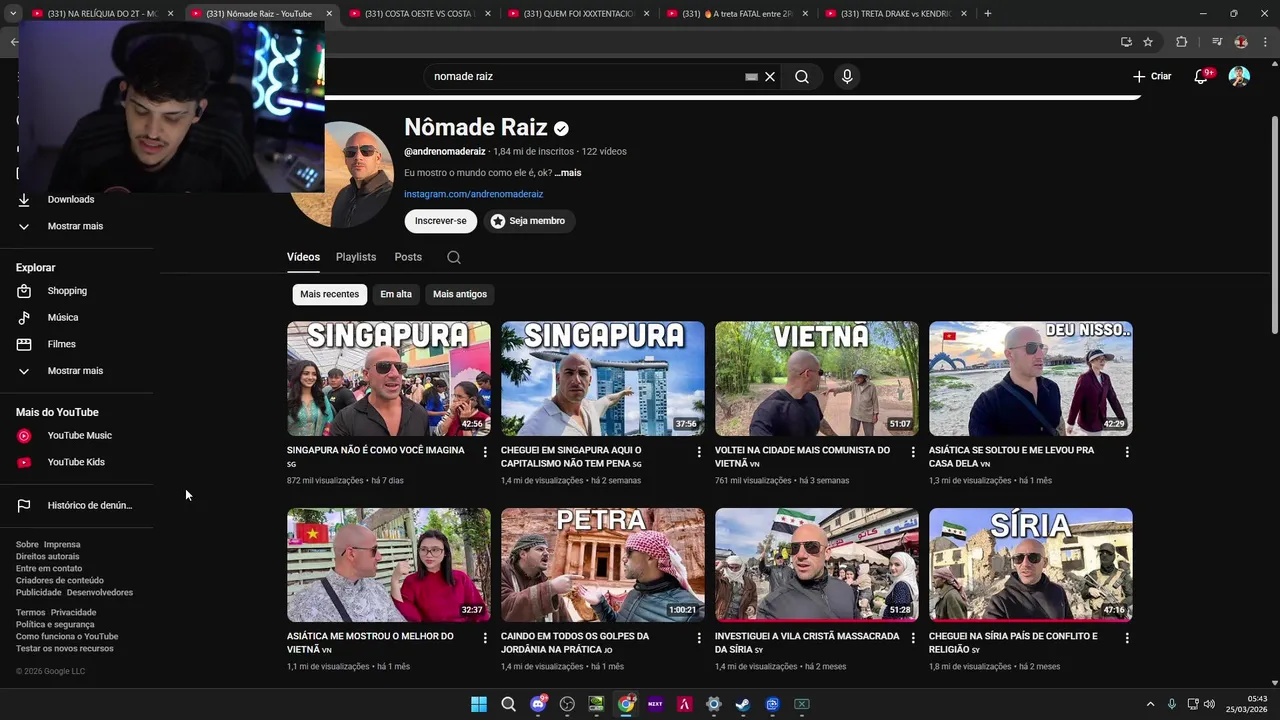
Task: Select the Vídeos channel tab
Action: [303, 257]
